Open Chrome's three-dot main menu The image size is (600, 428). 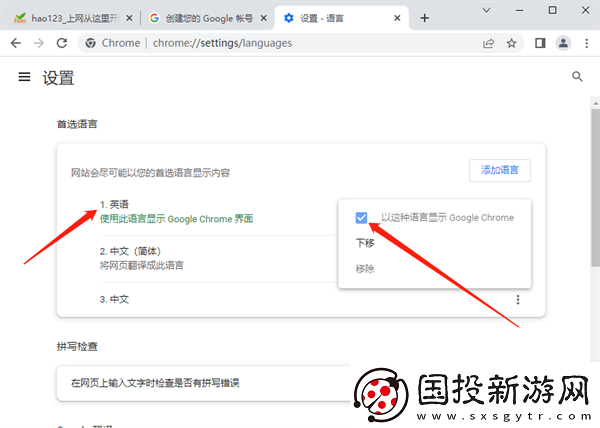tap(587, 43)
